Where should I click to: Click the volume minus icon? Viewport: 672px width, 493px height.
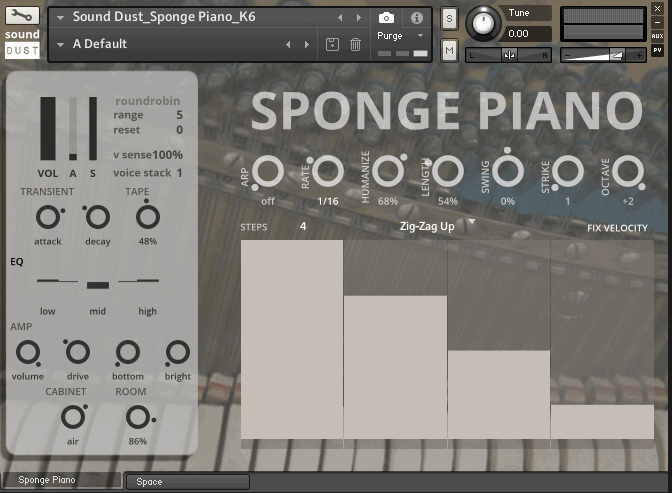tap(567, 55)
